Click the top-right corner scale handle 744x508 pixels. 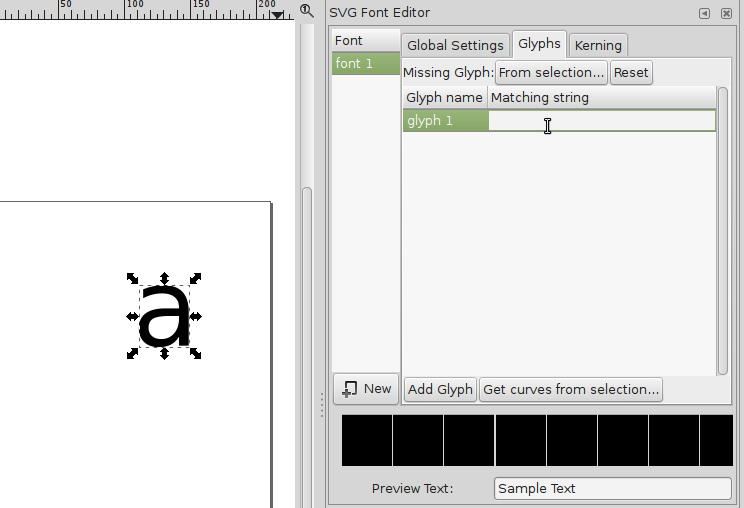[x=196, y=278]
